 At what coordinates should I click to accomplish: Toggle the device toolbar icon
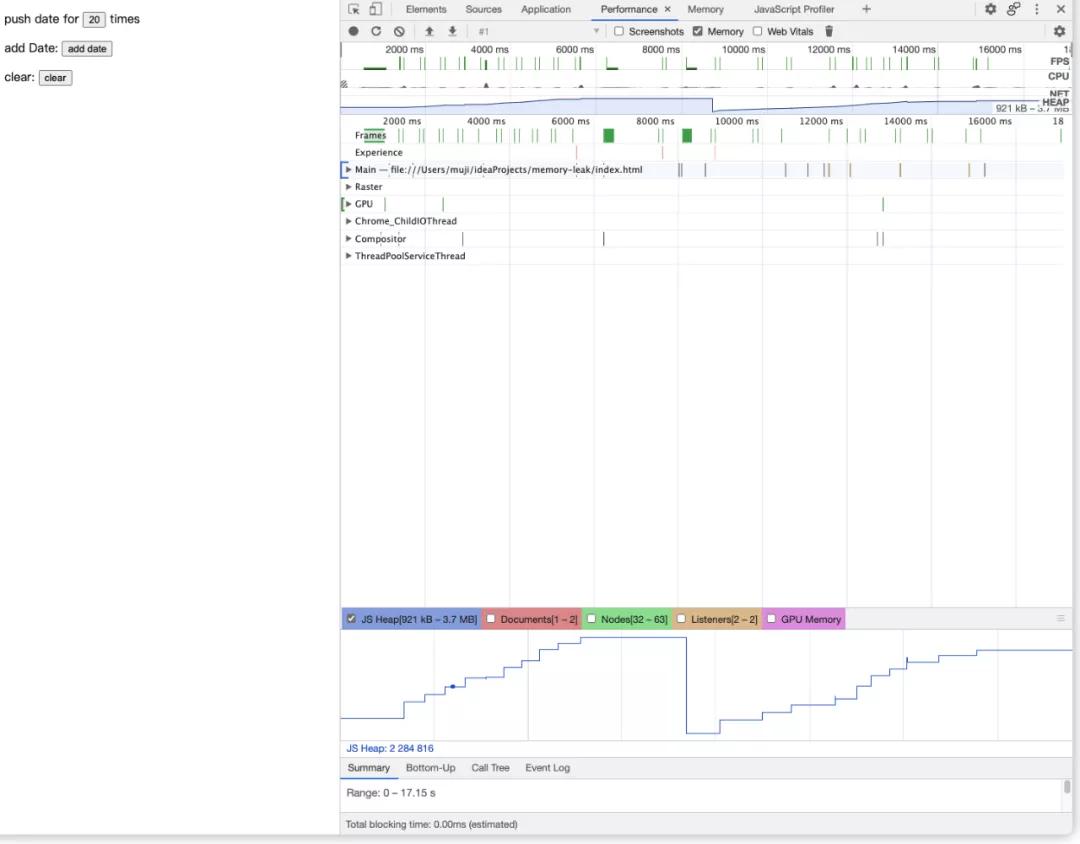pos(375,9)
